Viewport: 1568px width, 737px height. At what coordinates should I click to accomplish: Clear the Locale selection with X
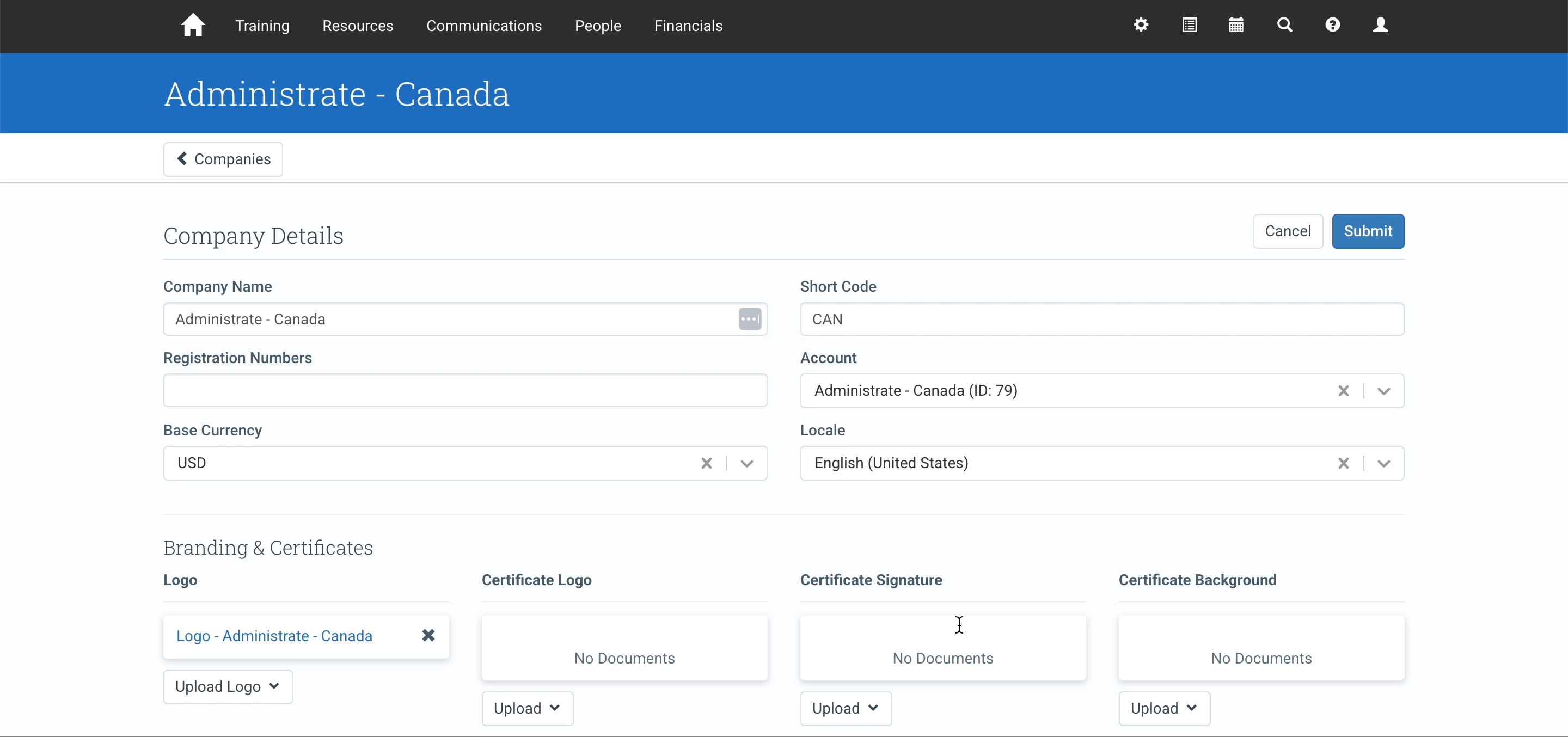(x=1343, y=463)
